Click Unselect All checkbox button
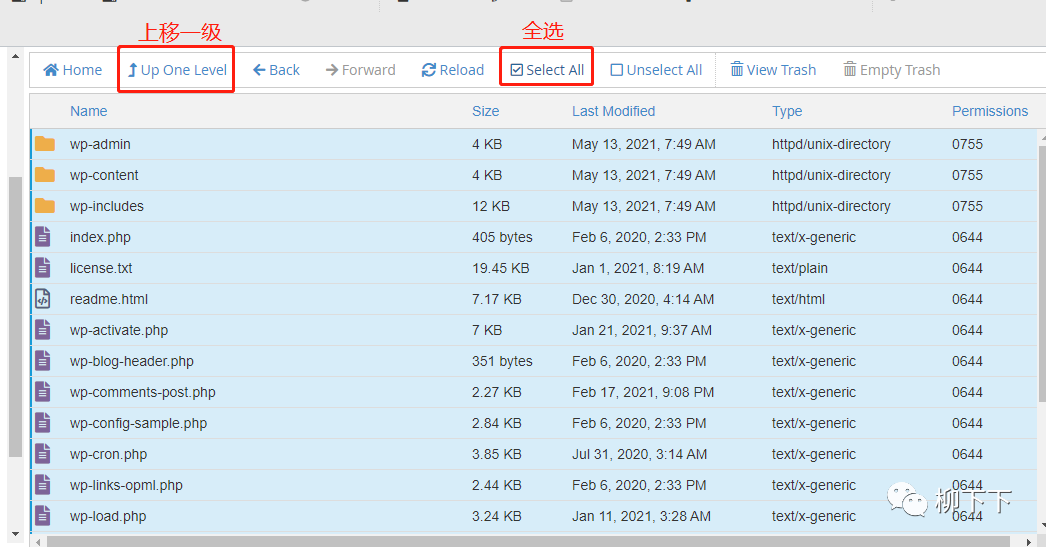 click(656, 70)
